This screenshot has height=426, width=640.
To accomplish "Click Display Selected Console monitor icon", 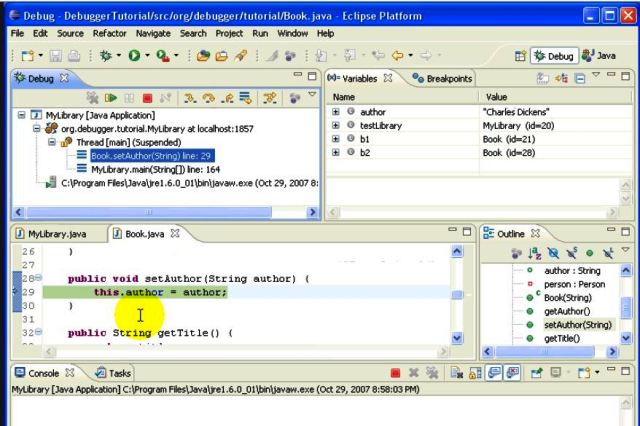I will pos(556,373).
